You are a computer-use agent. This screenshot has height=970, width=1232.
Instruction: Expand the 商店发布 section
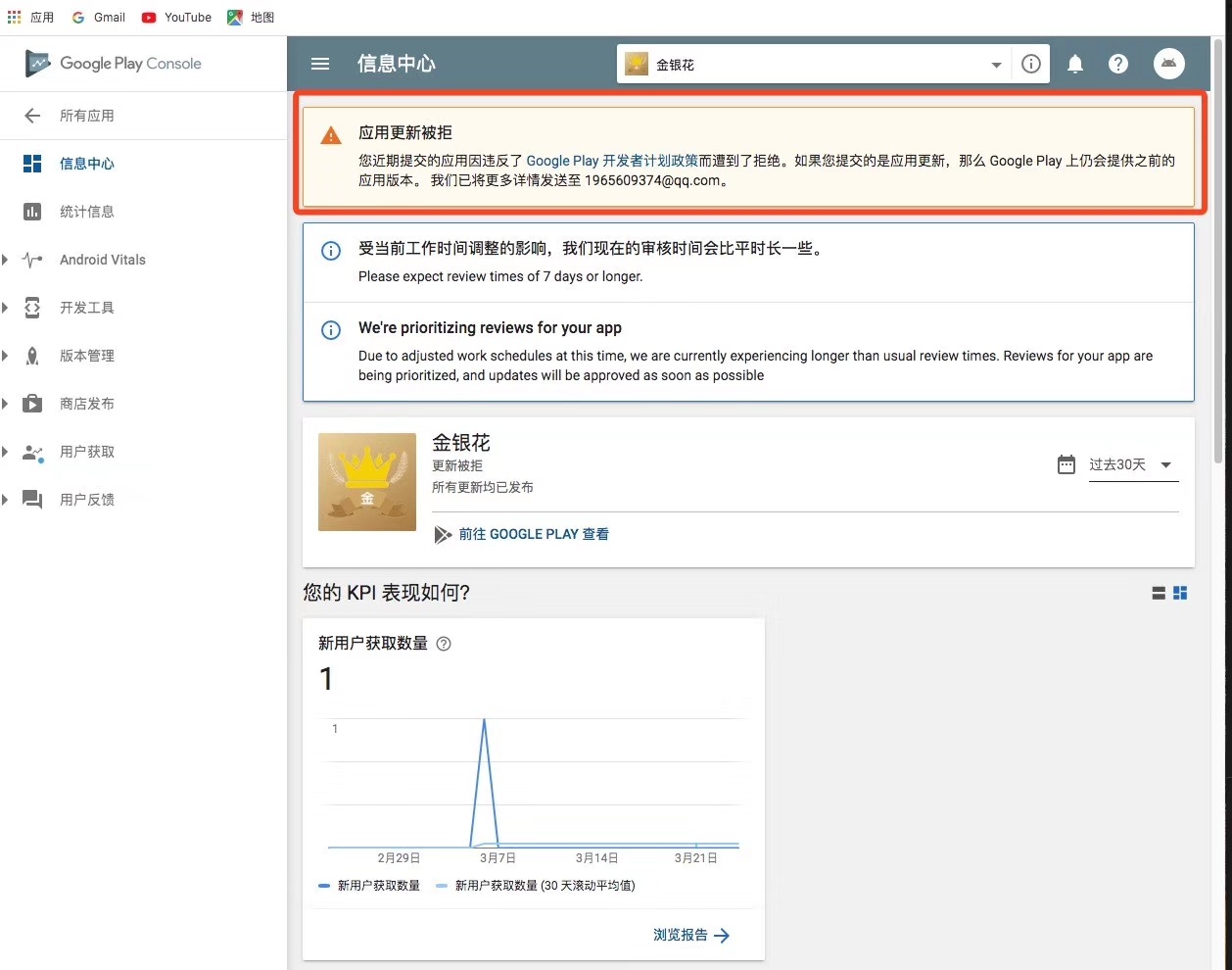click(5, 404)
